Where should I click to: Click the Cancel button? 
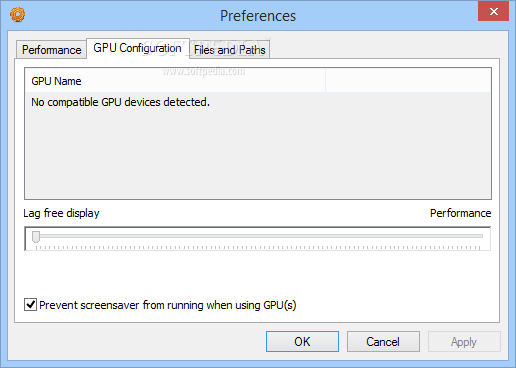383,341
